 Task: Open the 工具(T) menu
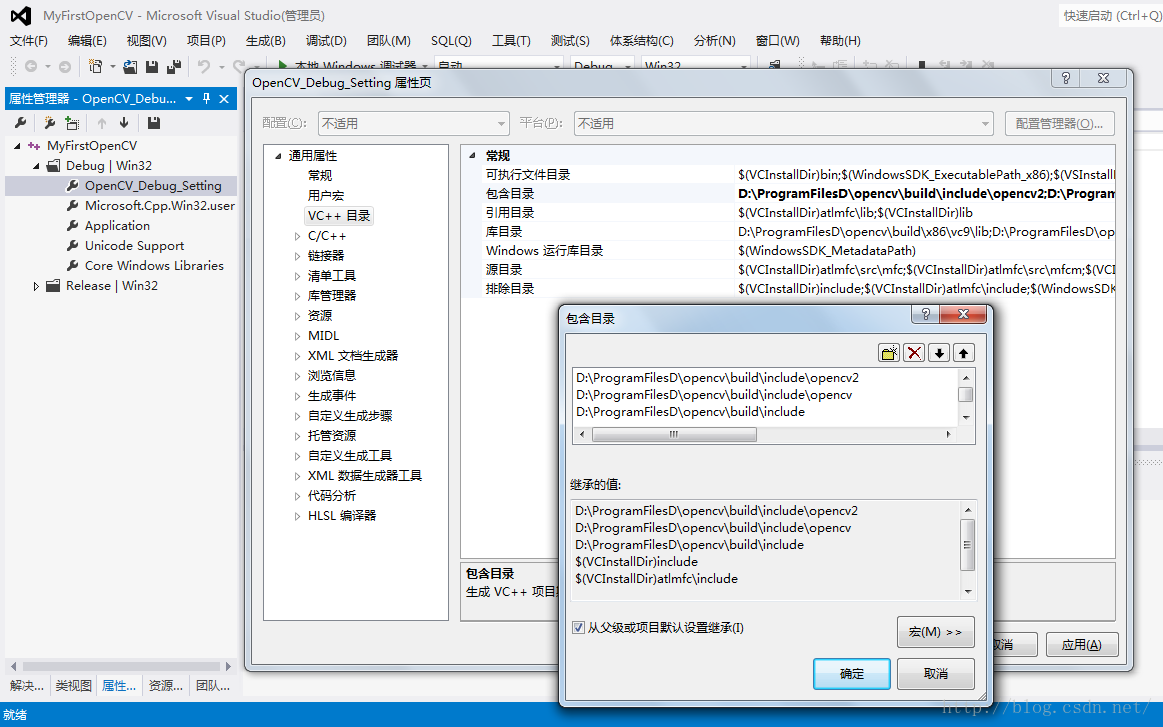(x=511, y=41)
